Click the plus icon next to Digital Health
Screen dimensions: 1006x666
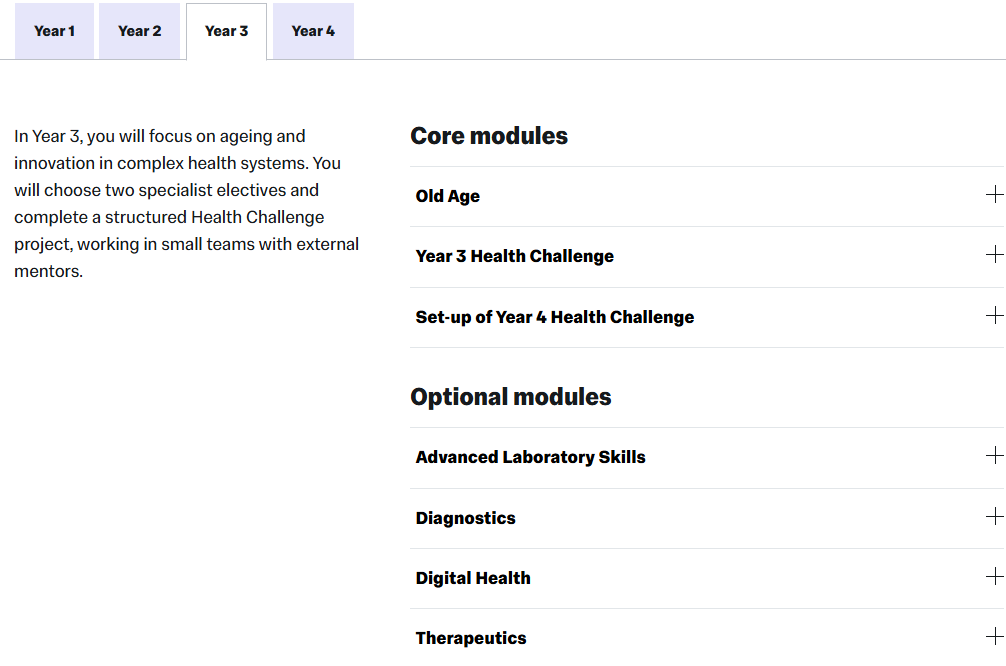994,577
